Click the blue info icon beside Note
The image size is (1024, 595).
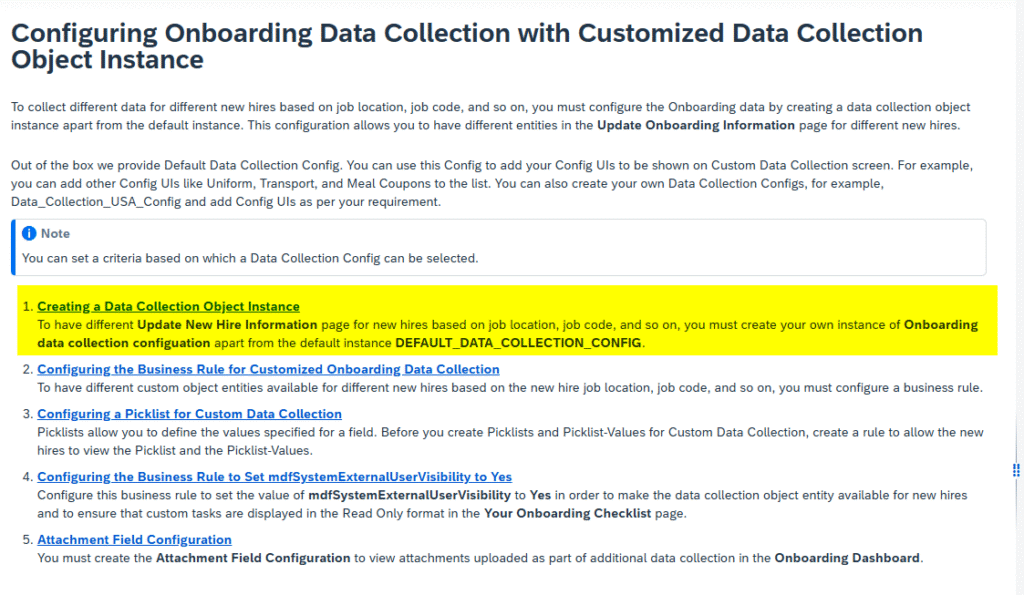[29, 233]
